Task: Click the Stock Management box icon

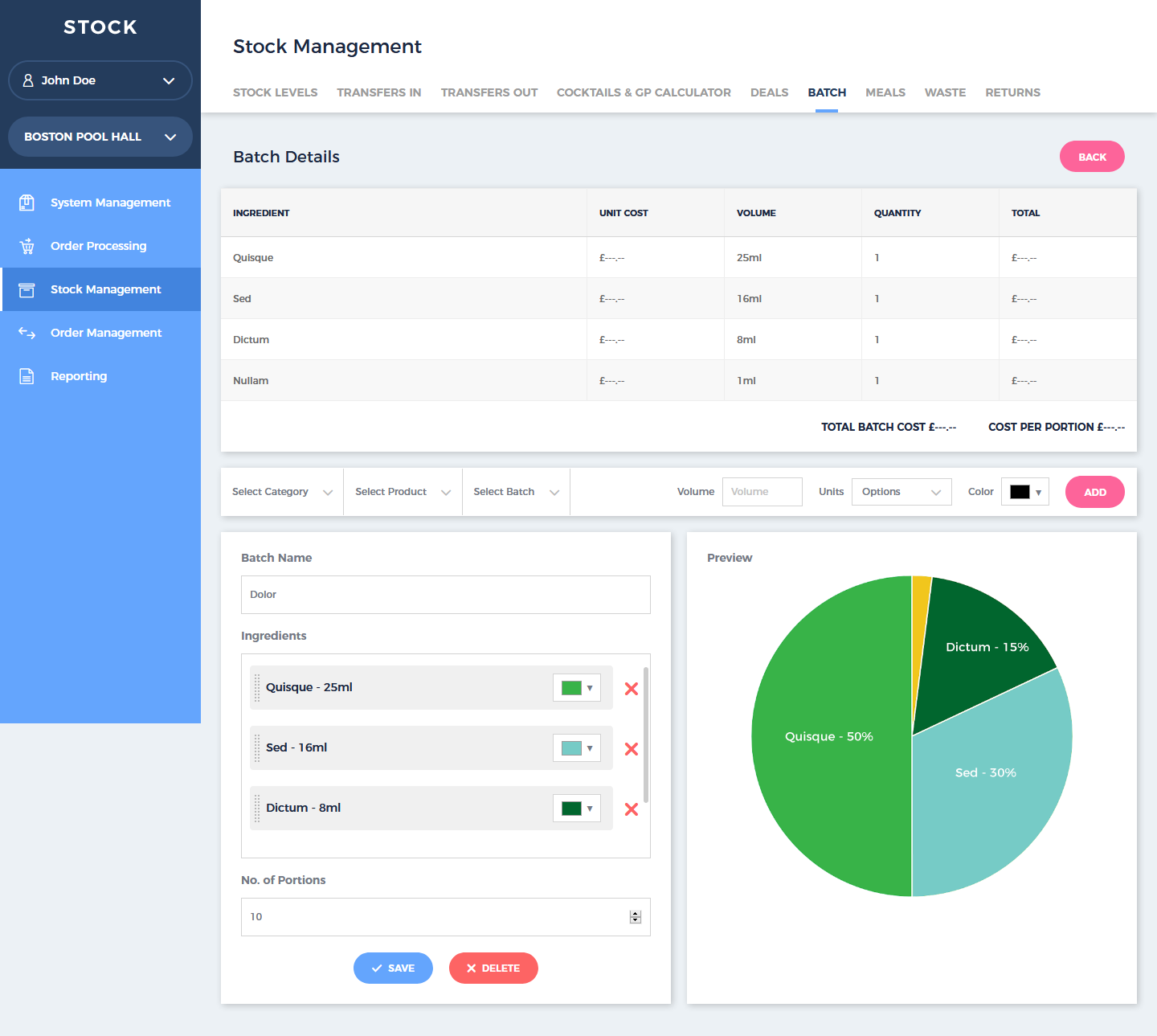Action: click(27, 289)
